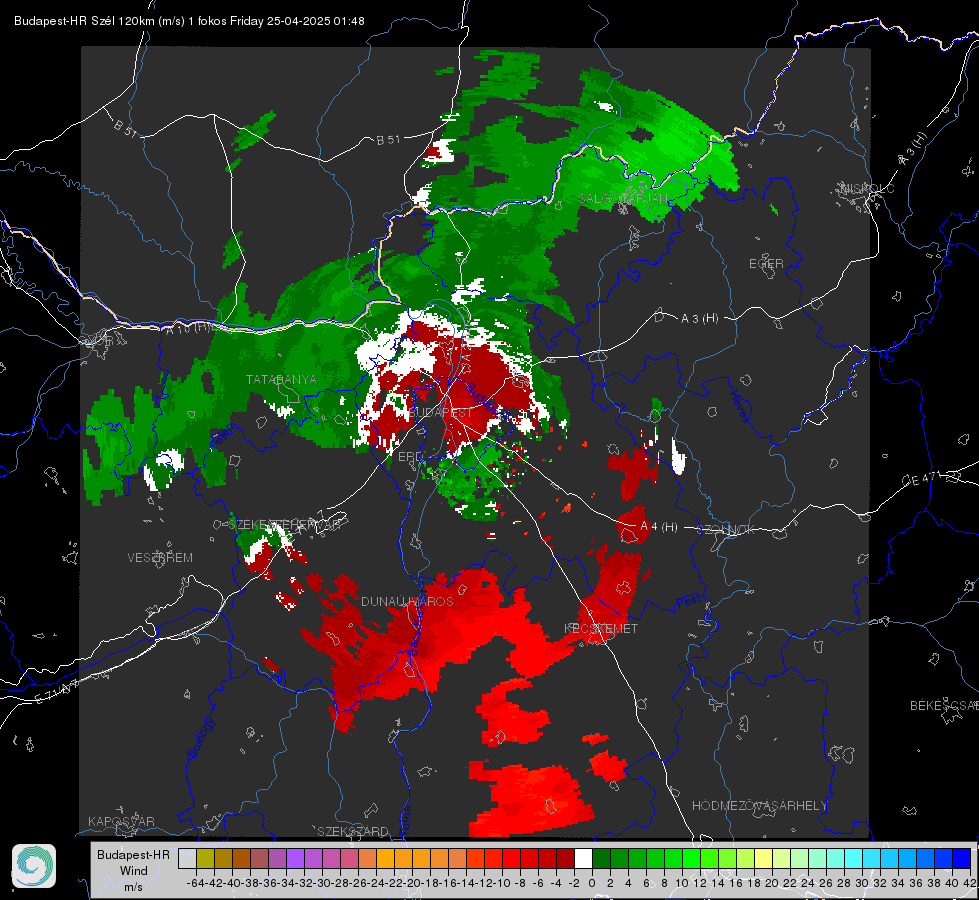Click the 'A 4 (H)' road label
The width and height of the screenshot is (979, 900).
[x=659, y=527]
